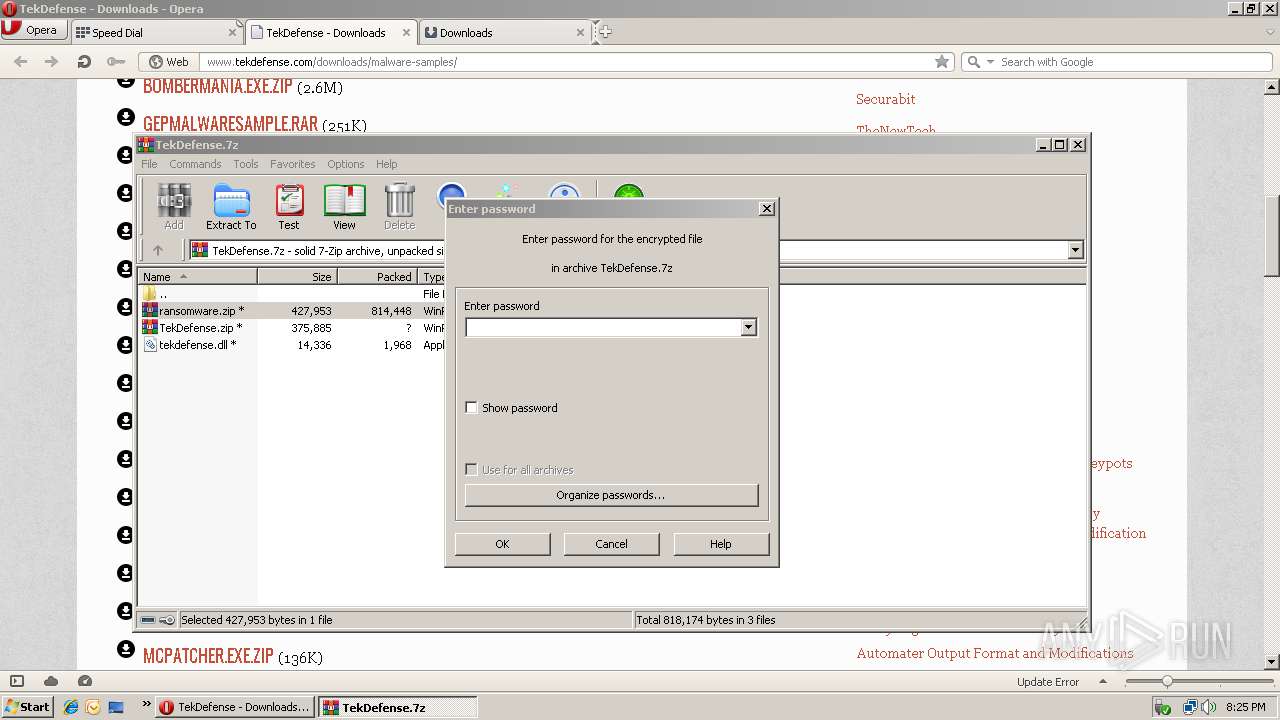Click the parent folder '..' icon
Viewport: 1280px width, 720px height.
[x=150, y=294]
